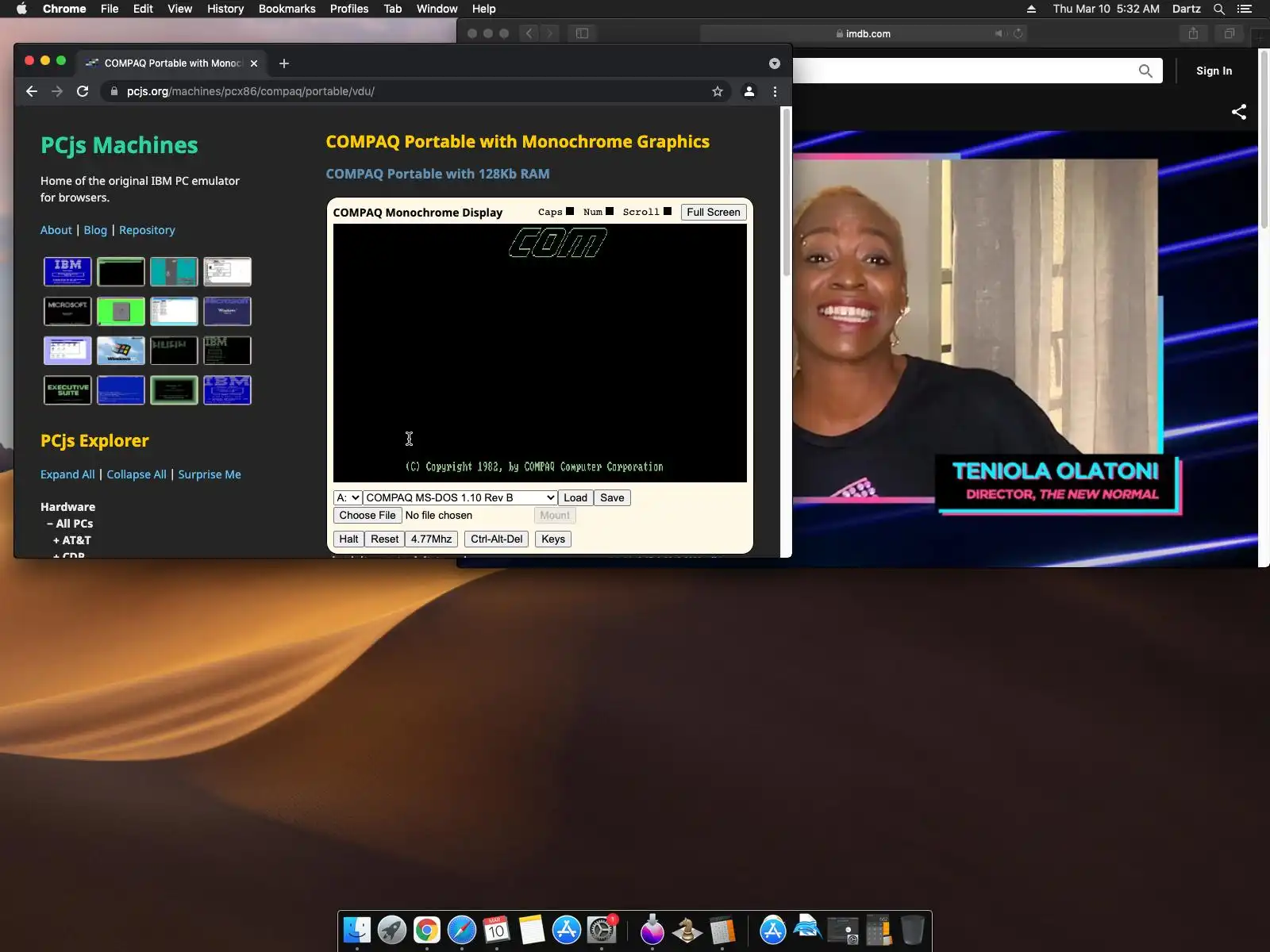
Task: Click the imdb.com address field in Safari
Action: pos(864,33)
